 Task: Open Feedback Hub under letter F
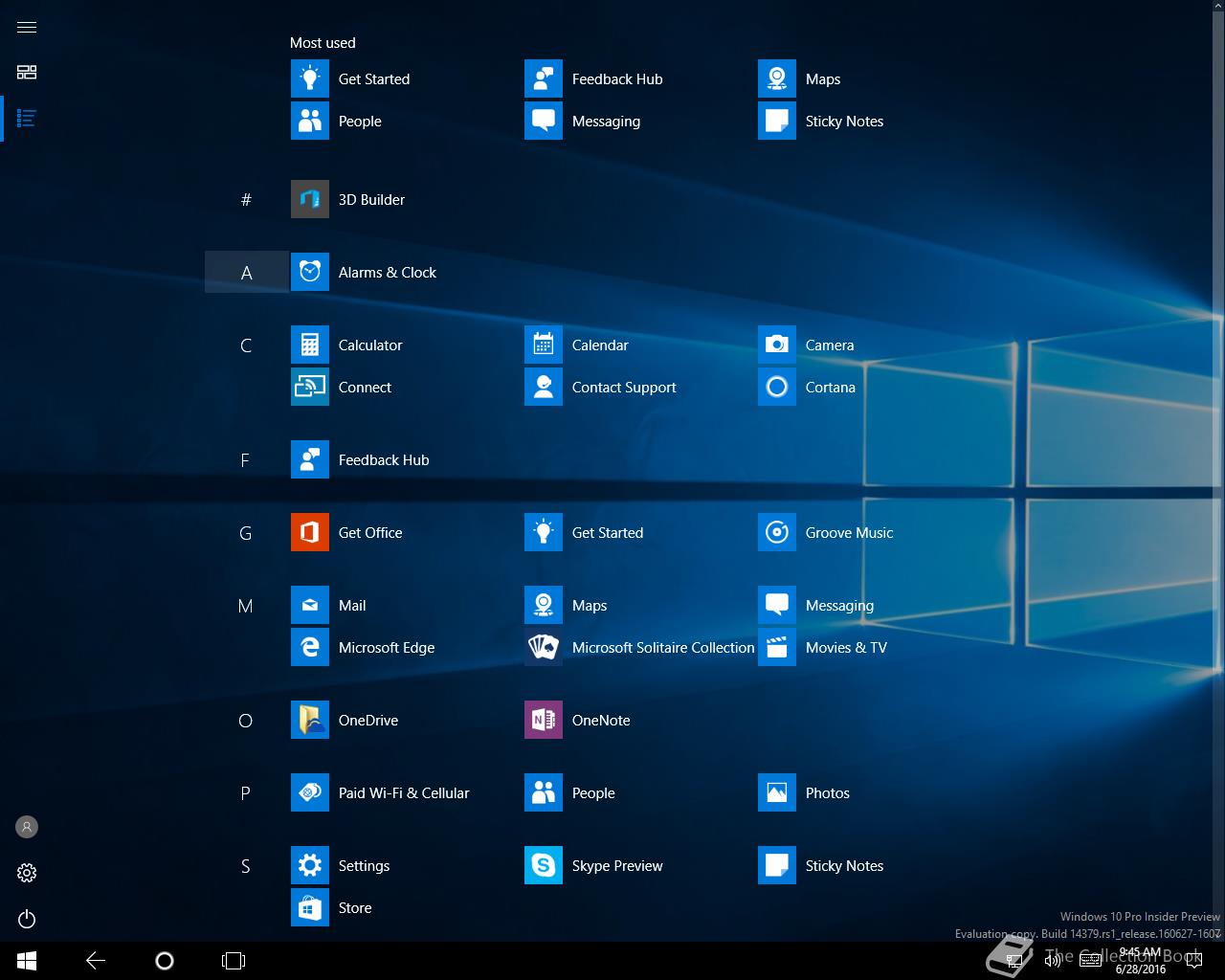(x=309, y=459)
